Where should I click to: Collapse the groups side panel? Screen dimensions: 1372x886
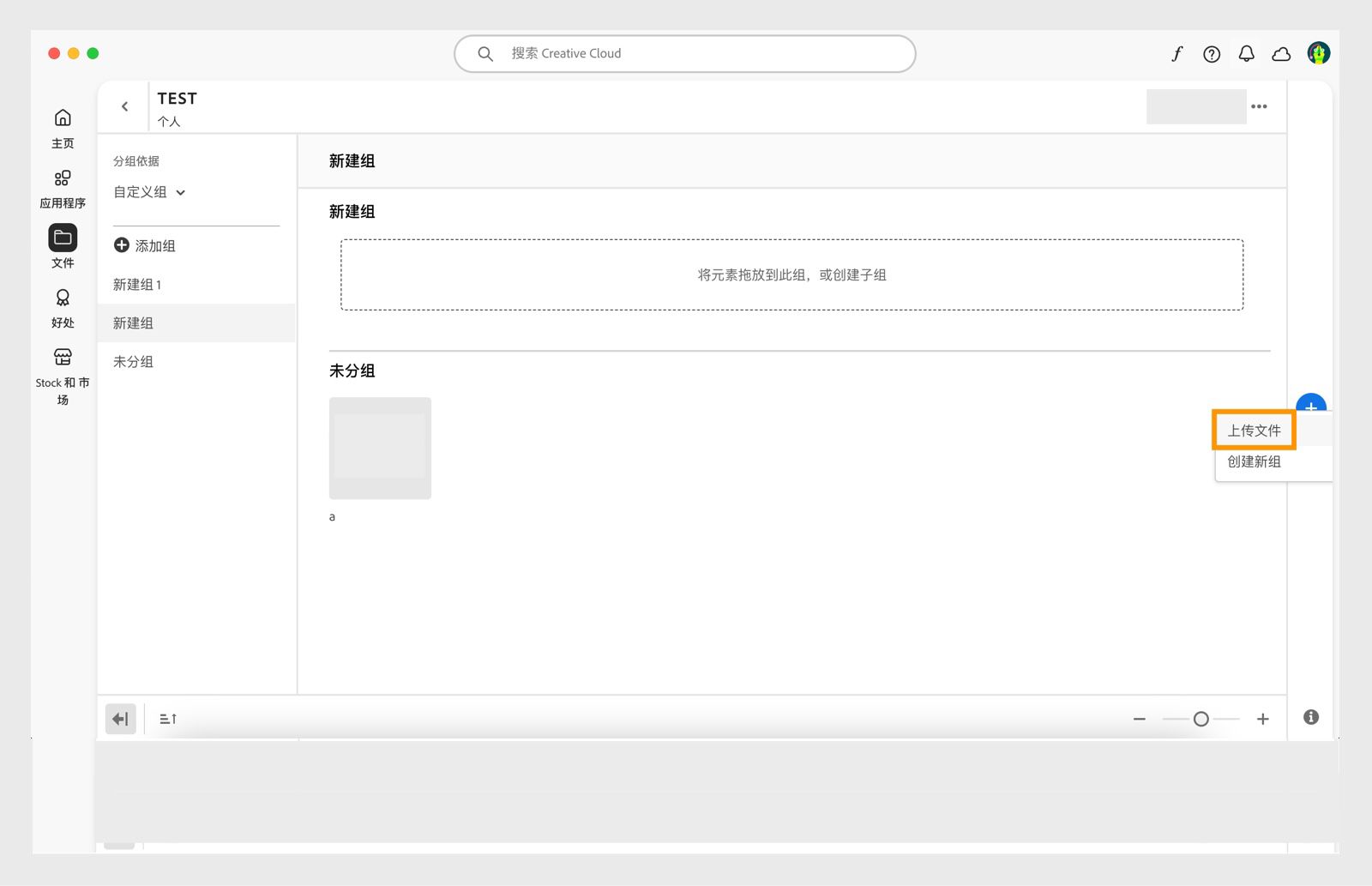tap(121, 719)
